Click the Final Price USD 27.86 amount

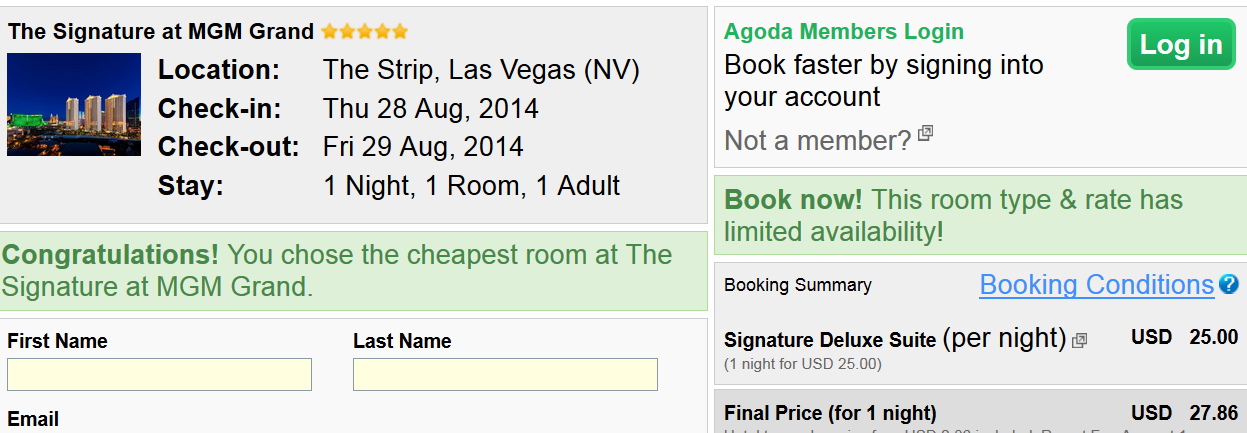pos(1213,412)
